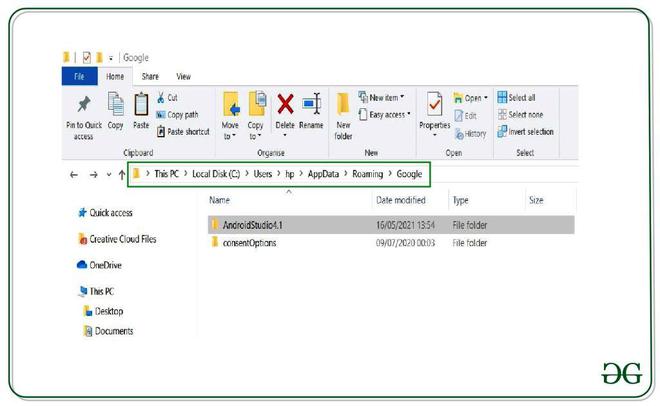660x406 pixels.
Task: Click Google breadcrumb segment
Action: point(409,174)
